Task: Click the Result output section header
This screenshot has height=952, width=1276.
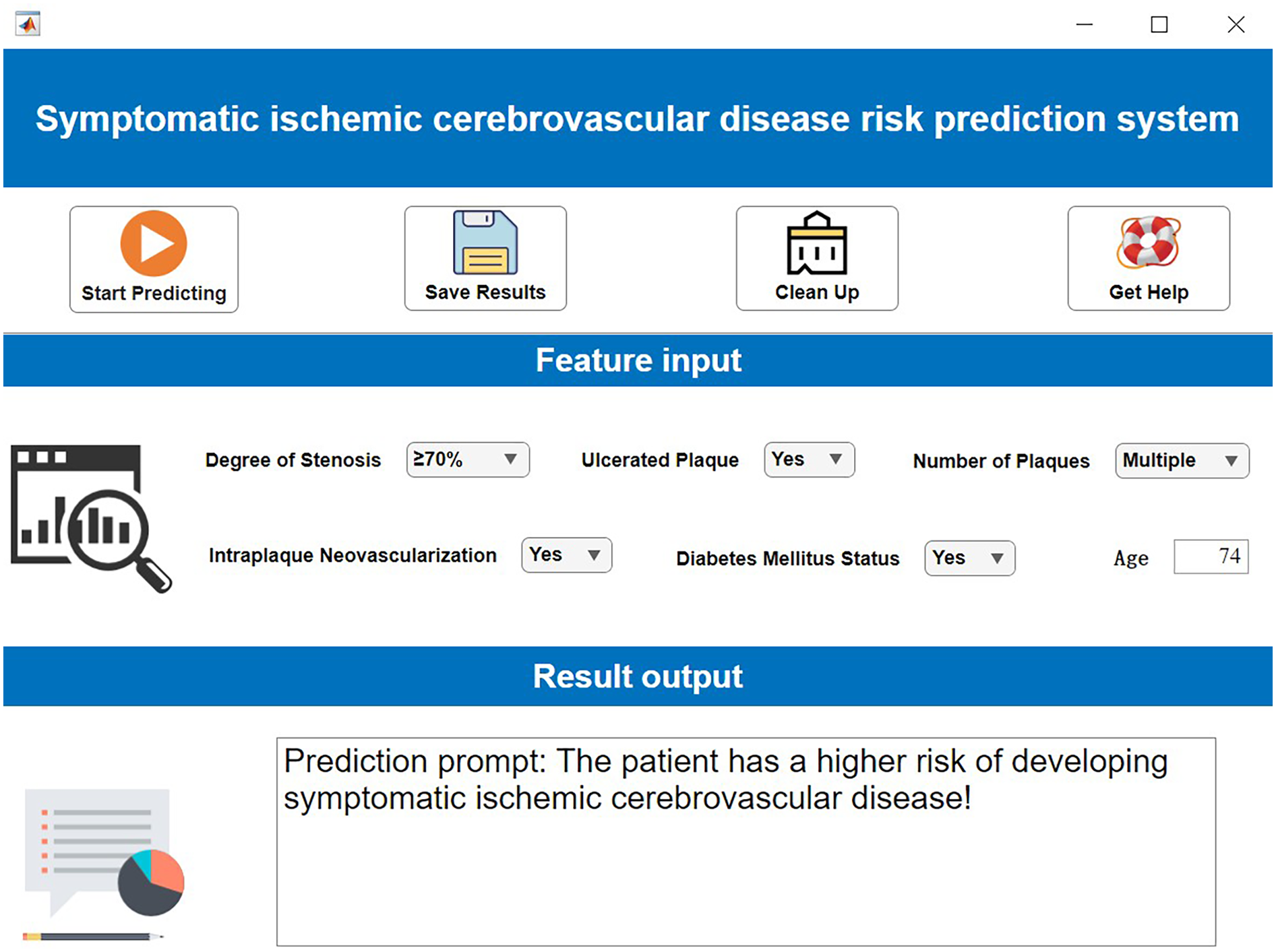Action: pos(638,676)
